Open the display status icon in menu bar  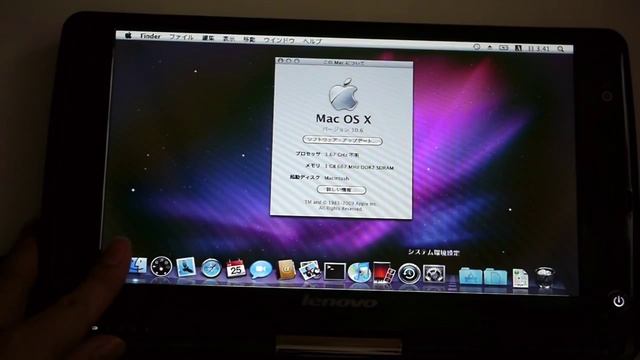tap(504, 48)
